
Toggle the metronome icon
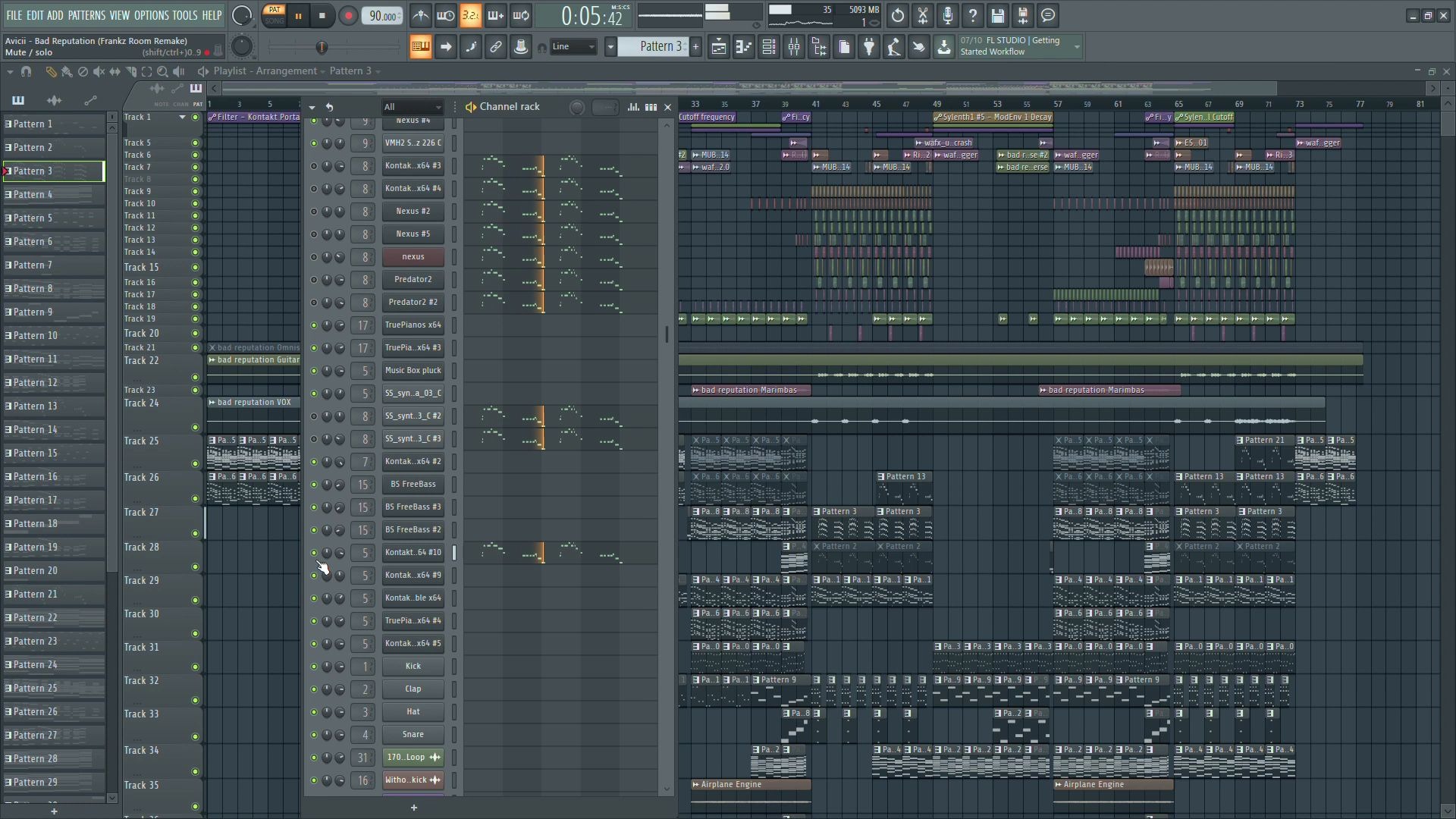pos(421,15)
